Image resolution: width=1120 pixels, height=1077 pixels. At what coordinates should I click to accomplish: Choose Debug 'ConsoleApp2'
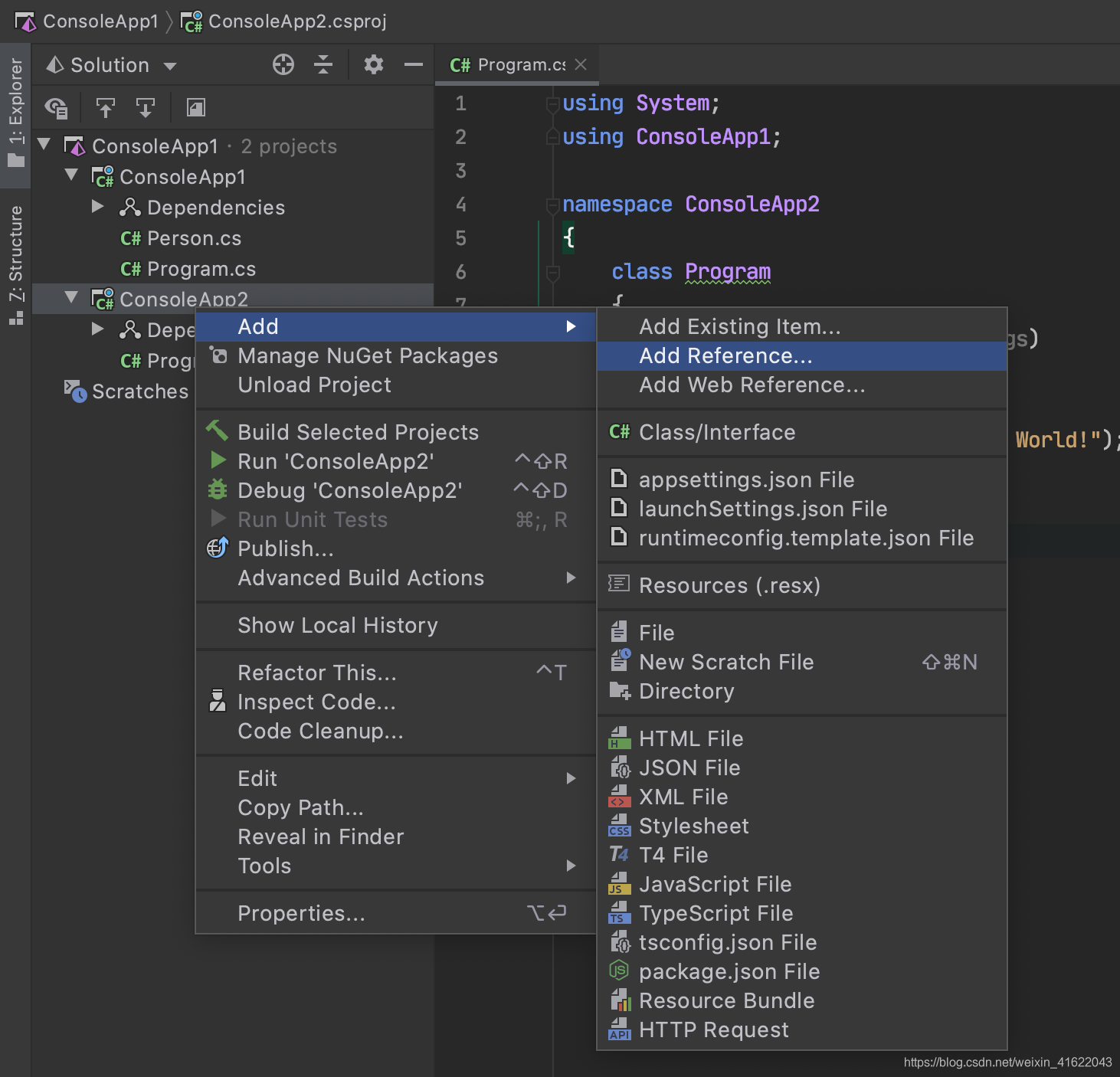tap(395, 490)
